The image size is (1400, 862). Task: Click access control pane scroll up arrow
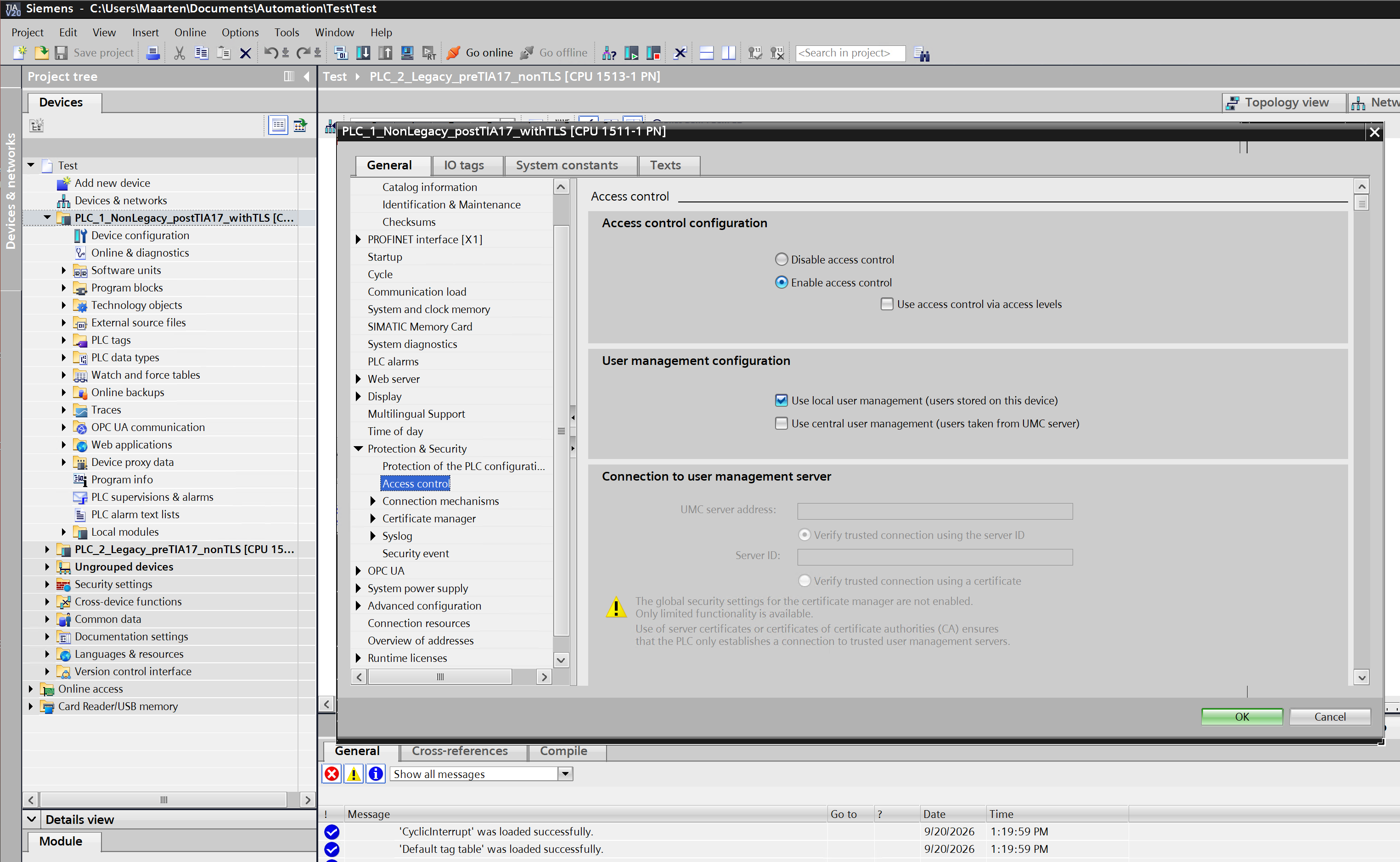pos(1361,186)
